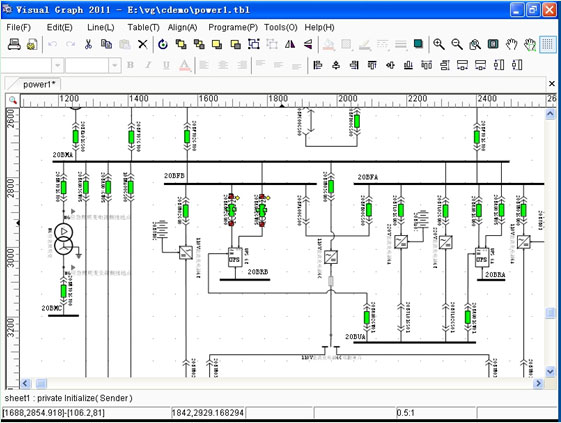This screenshot has width=561, height=423.
Task: Open the File(F) menu
Action: [19, 27]
